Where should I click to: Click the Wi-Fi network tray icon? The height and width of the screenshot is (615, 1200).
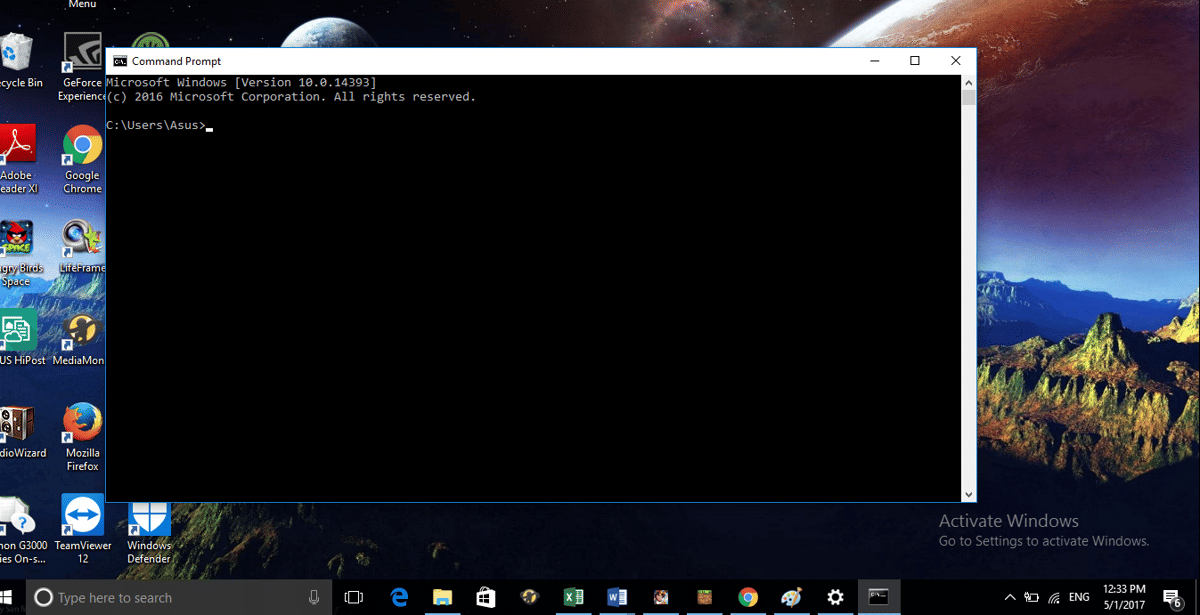pos(1054,597)
